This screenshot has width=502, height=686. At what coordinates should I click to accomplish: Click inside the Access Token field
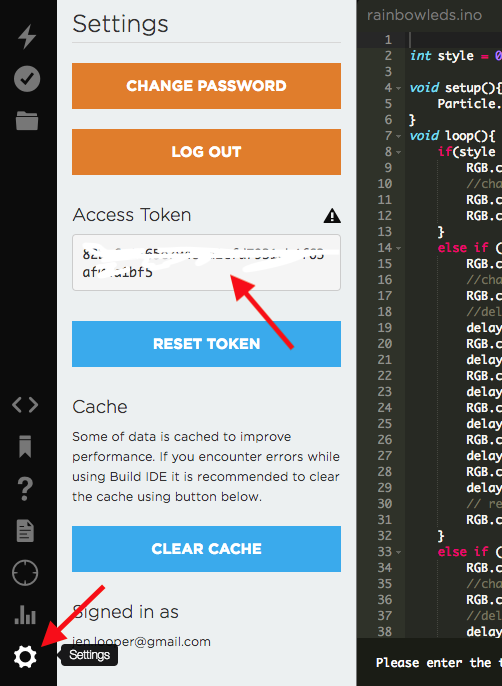point(207,262)
